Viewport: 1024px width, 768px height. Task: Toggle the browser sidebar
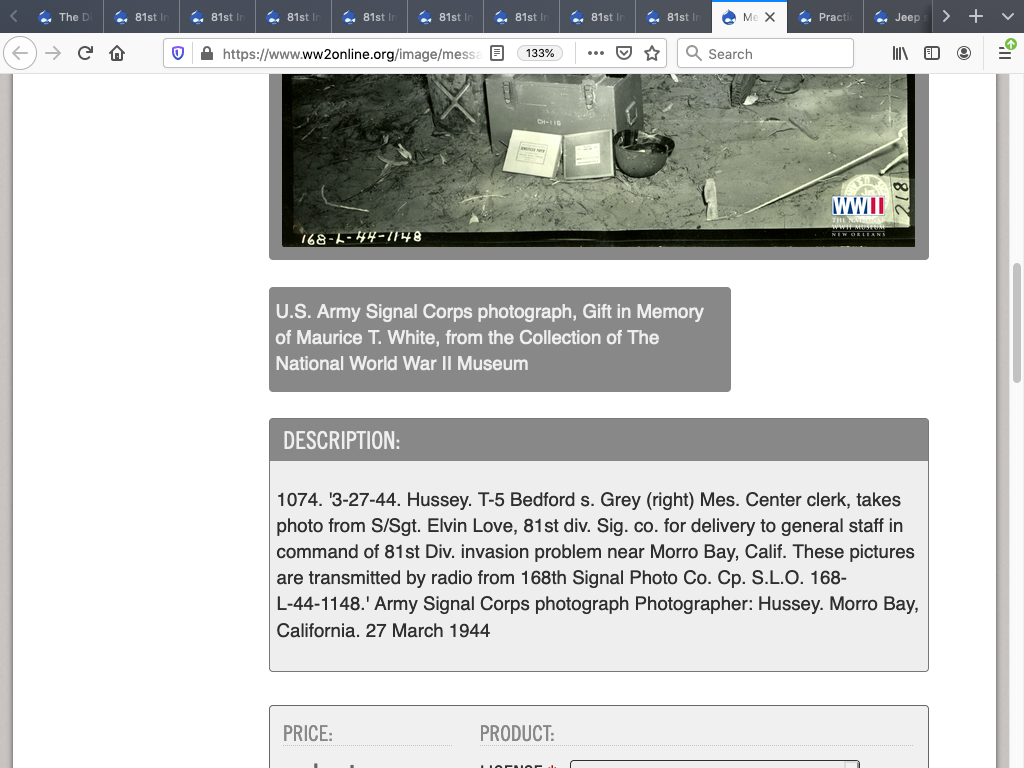point(932,54)
